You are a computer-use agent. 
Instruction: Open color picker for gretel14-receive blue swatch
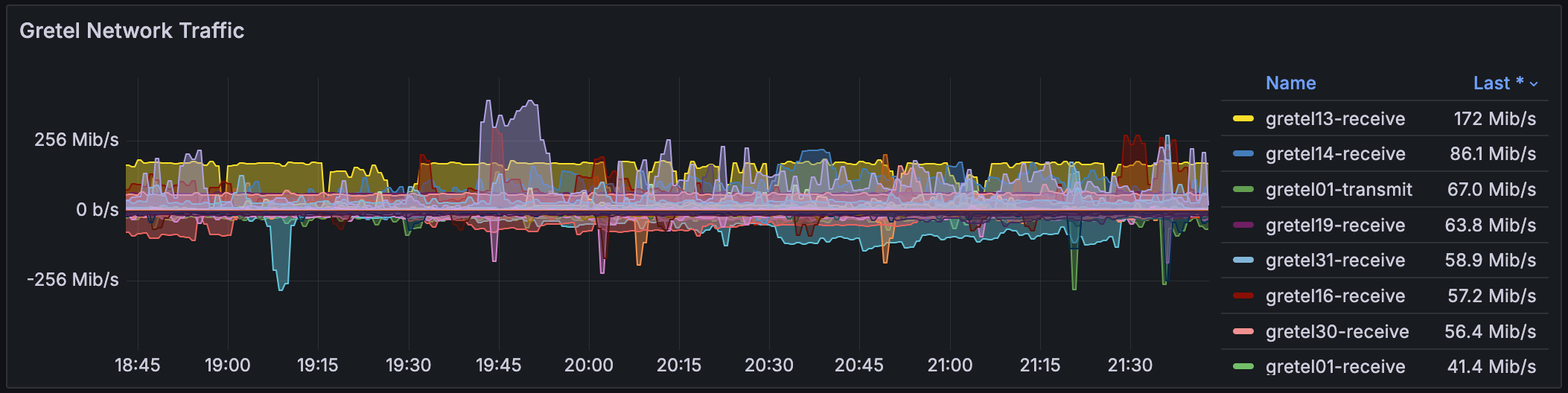pyautogui.click(x=1243, y=154)
